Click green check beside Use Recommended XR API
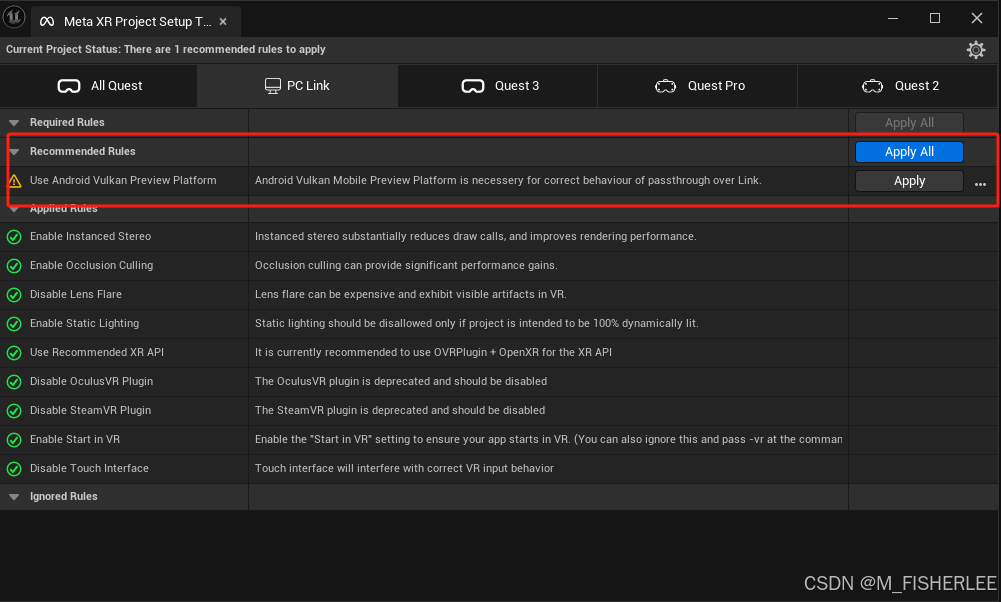 (14, 353)
